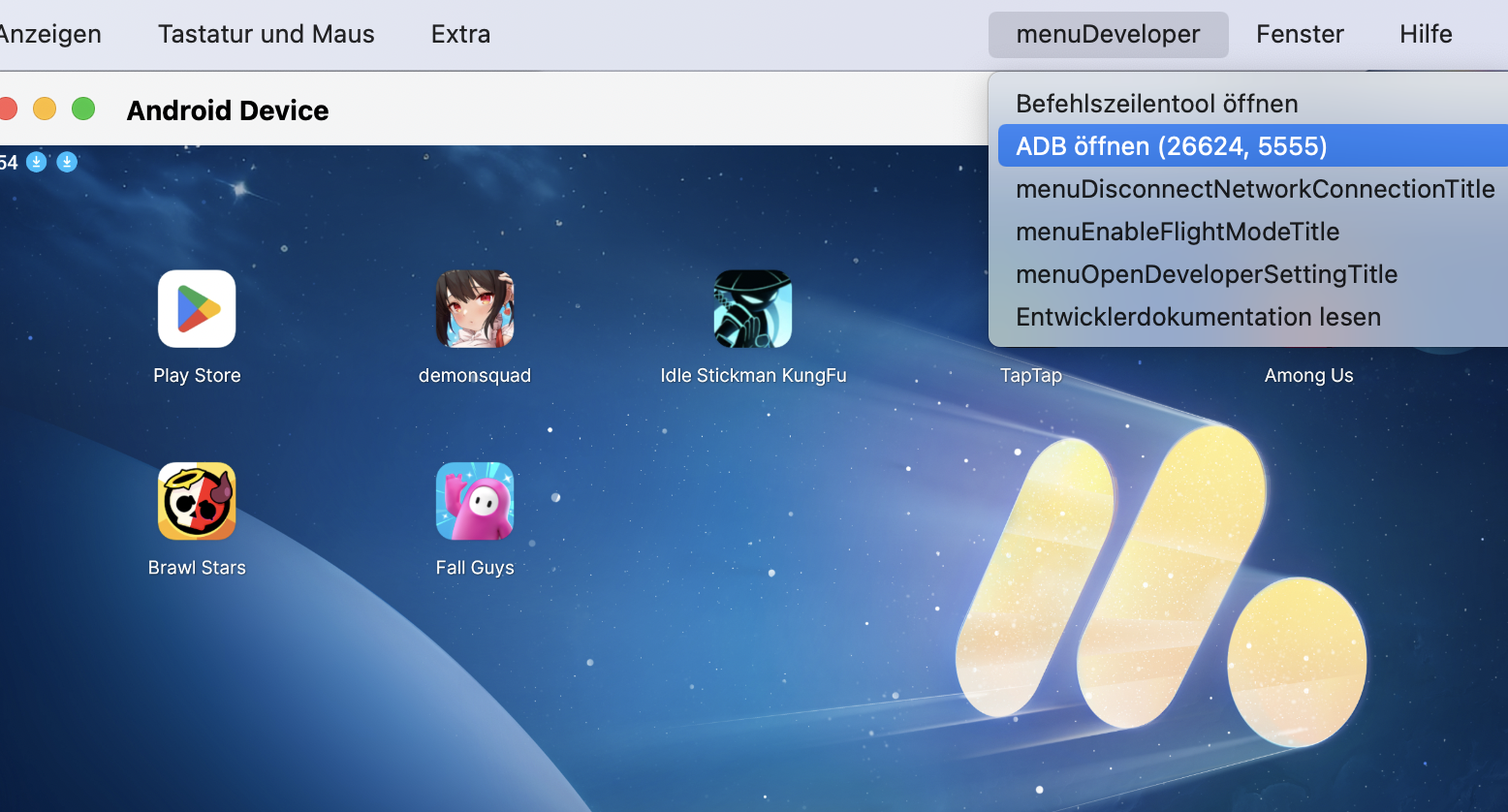Expand the Fenster menu

1300,35
